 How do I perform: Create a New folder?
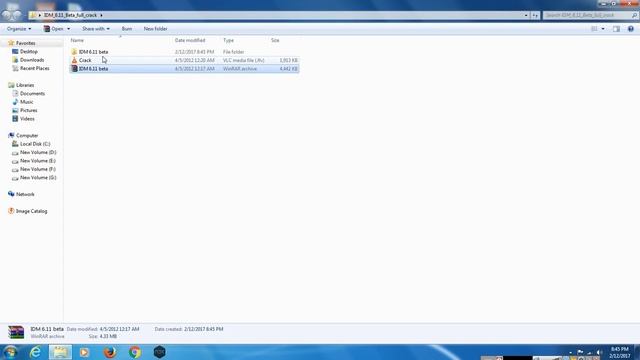(x=155, y=29)
